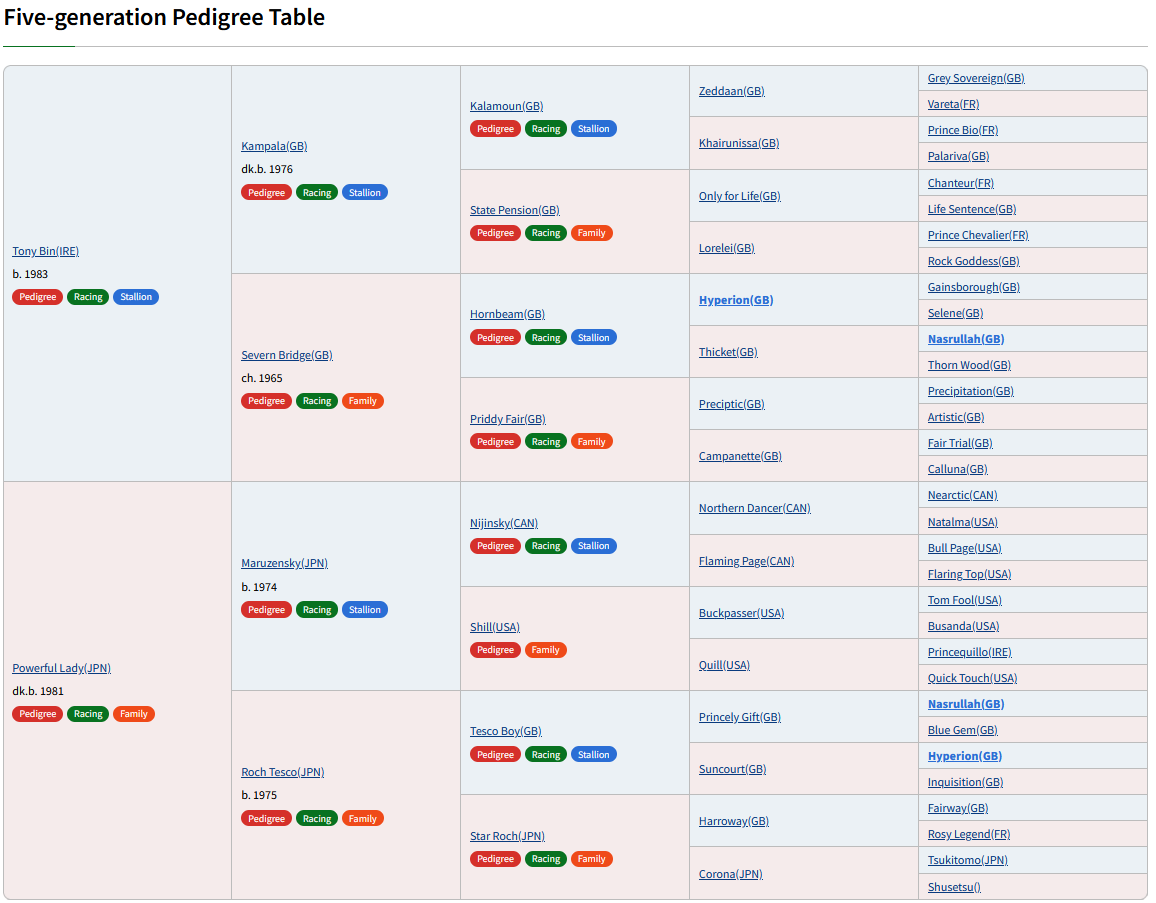The height and width of the screenshot is (903, 1156).
Task: Click Stallion badge under Kampala(GB)
Action: pyautogui.click(x=365, y=192)
